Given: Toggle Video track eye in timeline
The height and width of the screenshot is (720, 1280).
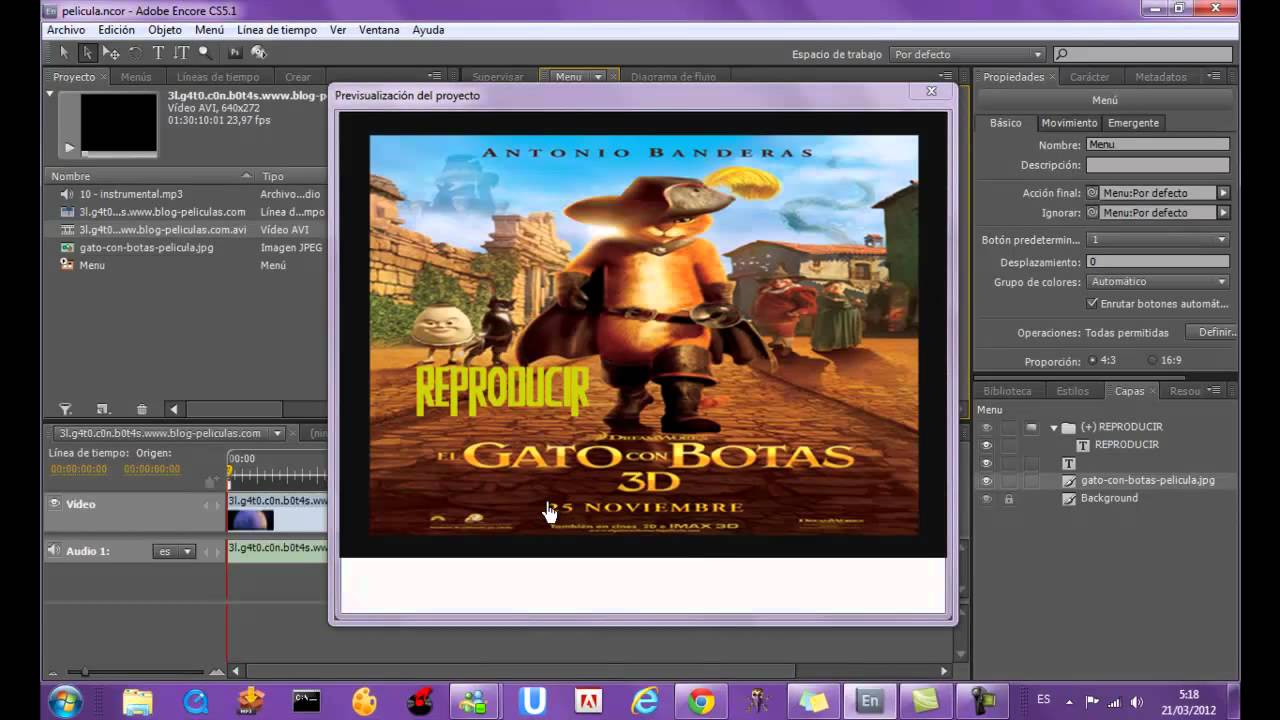Looking at the screenshot, I should [55, 504].
